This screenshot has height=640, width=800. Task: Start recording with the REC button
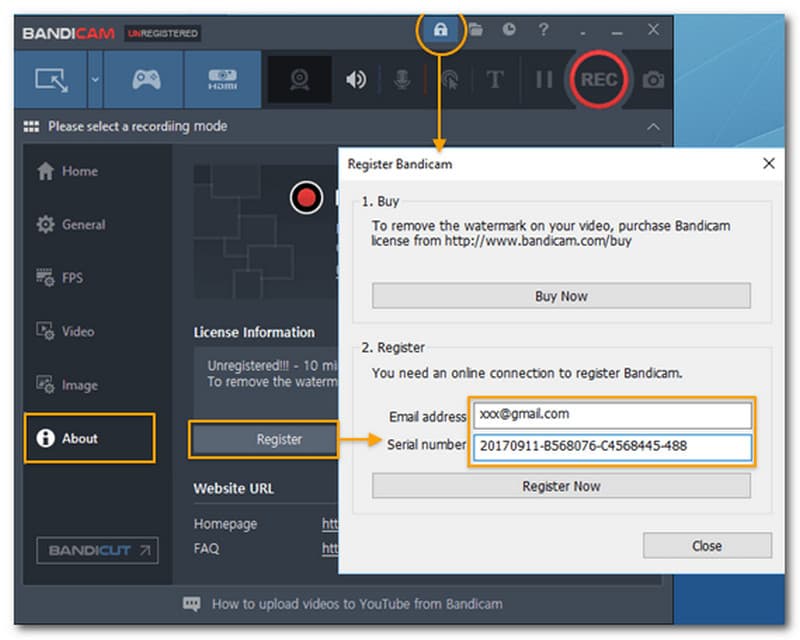(599, 80)
